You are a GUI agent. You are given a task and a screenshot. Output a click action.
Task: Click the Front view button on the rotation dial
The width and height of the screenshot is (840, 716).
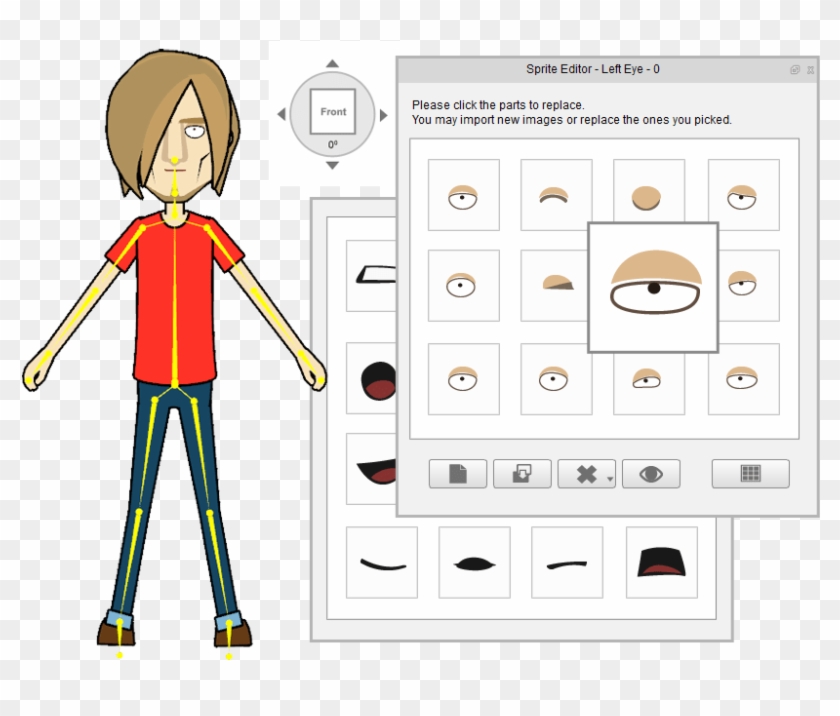(333, 113)
